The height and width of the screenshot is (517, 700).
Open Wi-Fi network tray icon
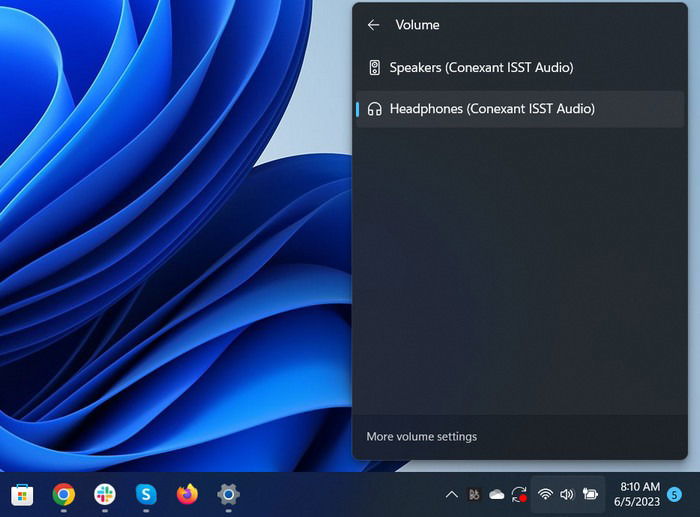545,494
